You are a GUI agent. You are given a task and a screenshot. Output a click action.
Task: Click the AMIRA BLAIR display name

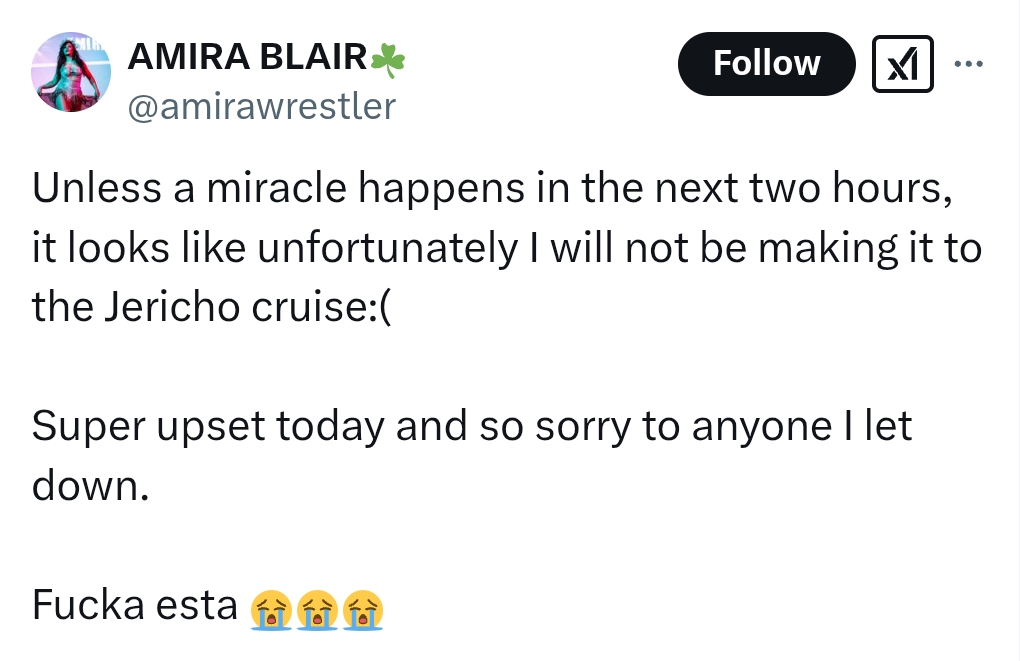point(247,60)
